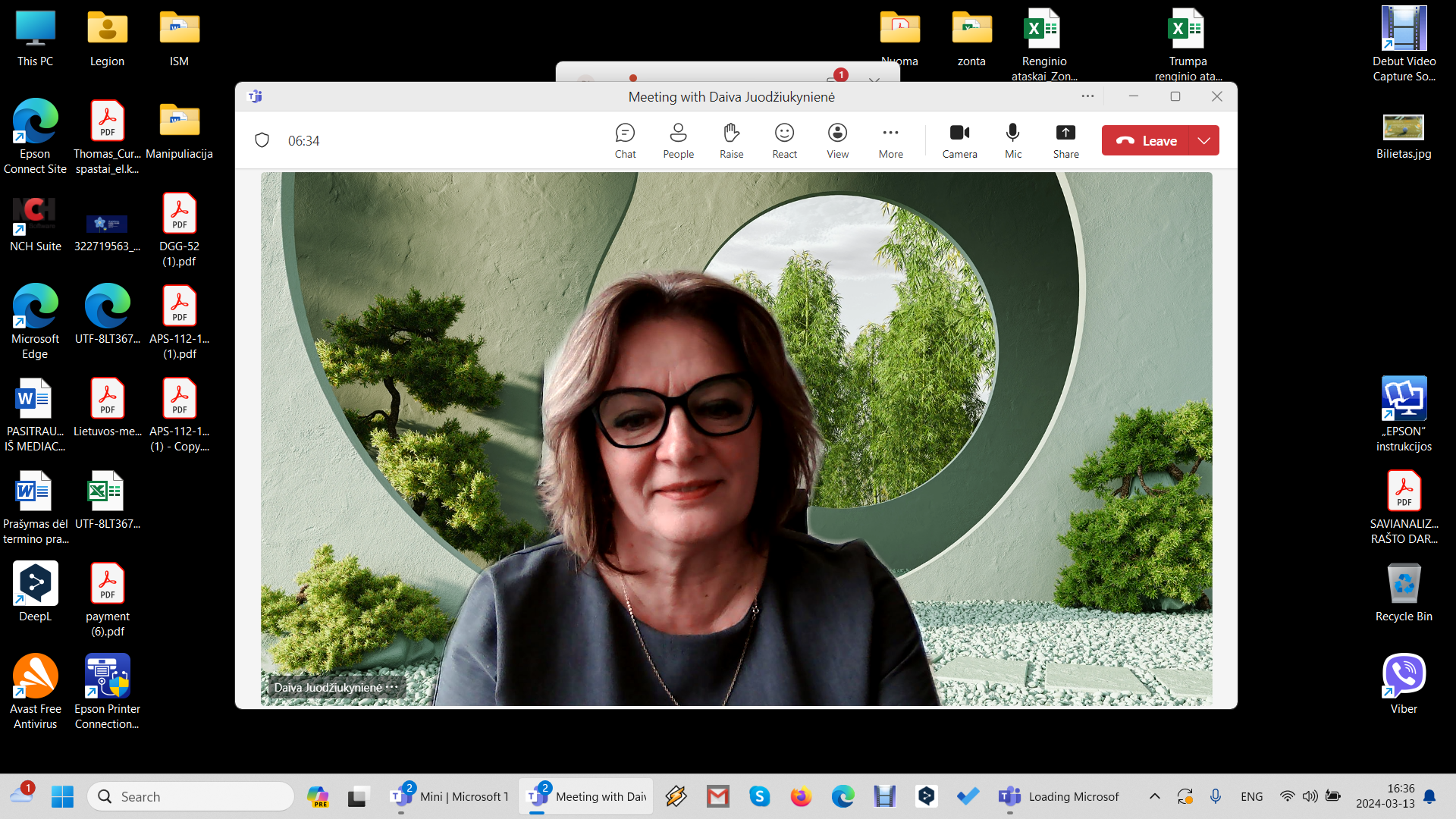
Task: Open the React emoji options
Action: pos(784,141)
